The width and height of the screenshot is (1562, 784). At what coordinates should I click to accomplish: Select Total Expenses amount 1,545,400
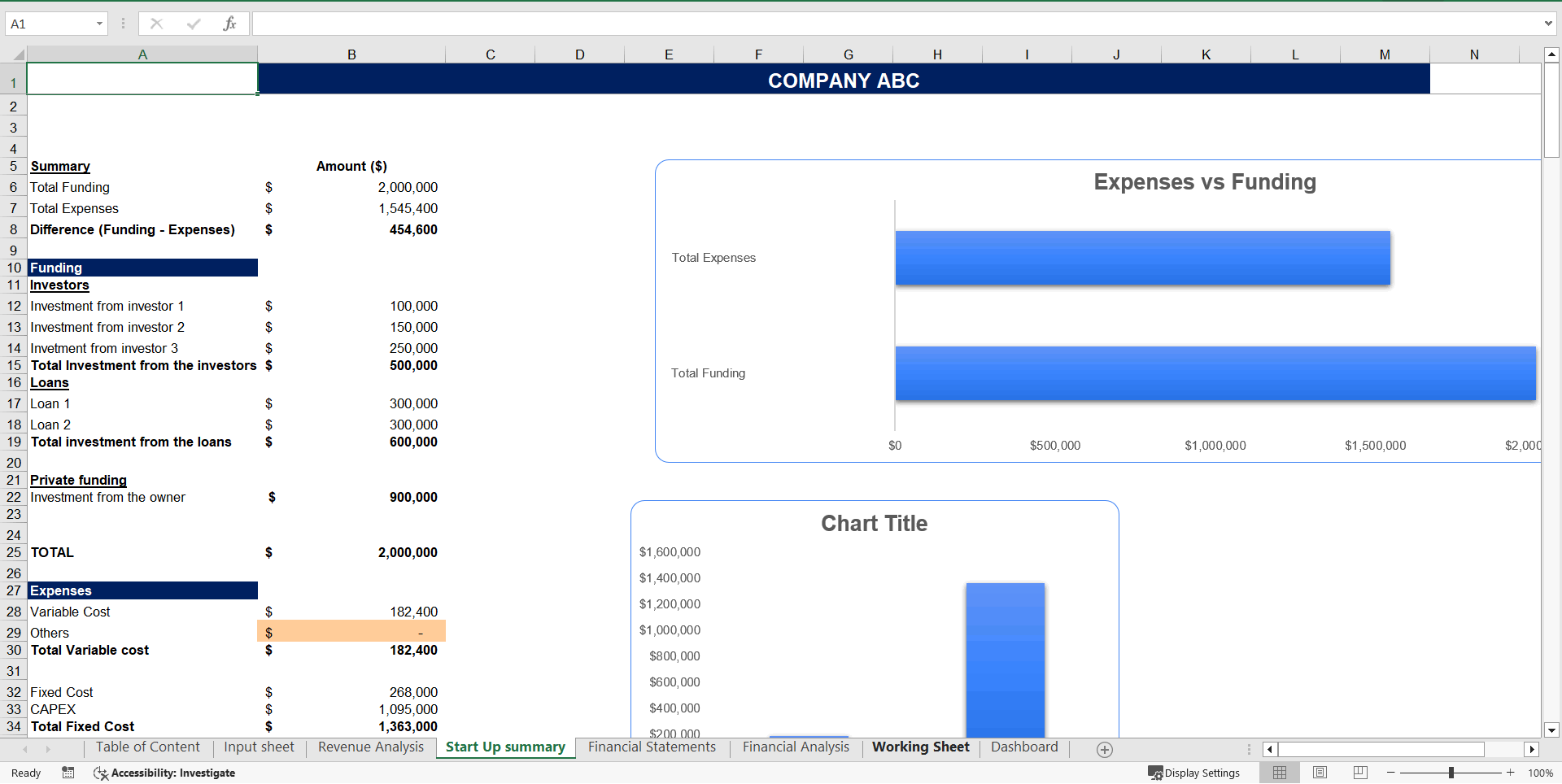click(x=351, y=208)
